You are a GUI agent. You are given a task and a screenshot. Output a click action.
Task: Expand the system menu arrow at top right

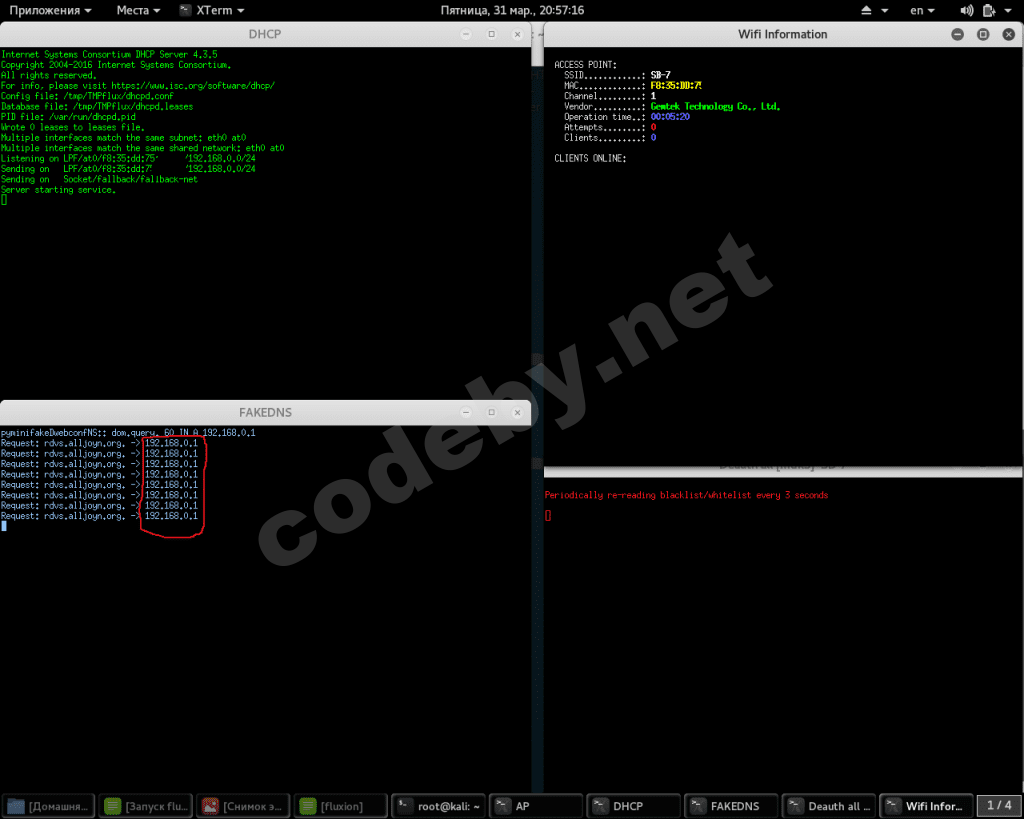click(x=1011, y=10)
